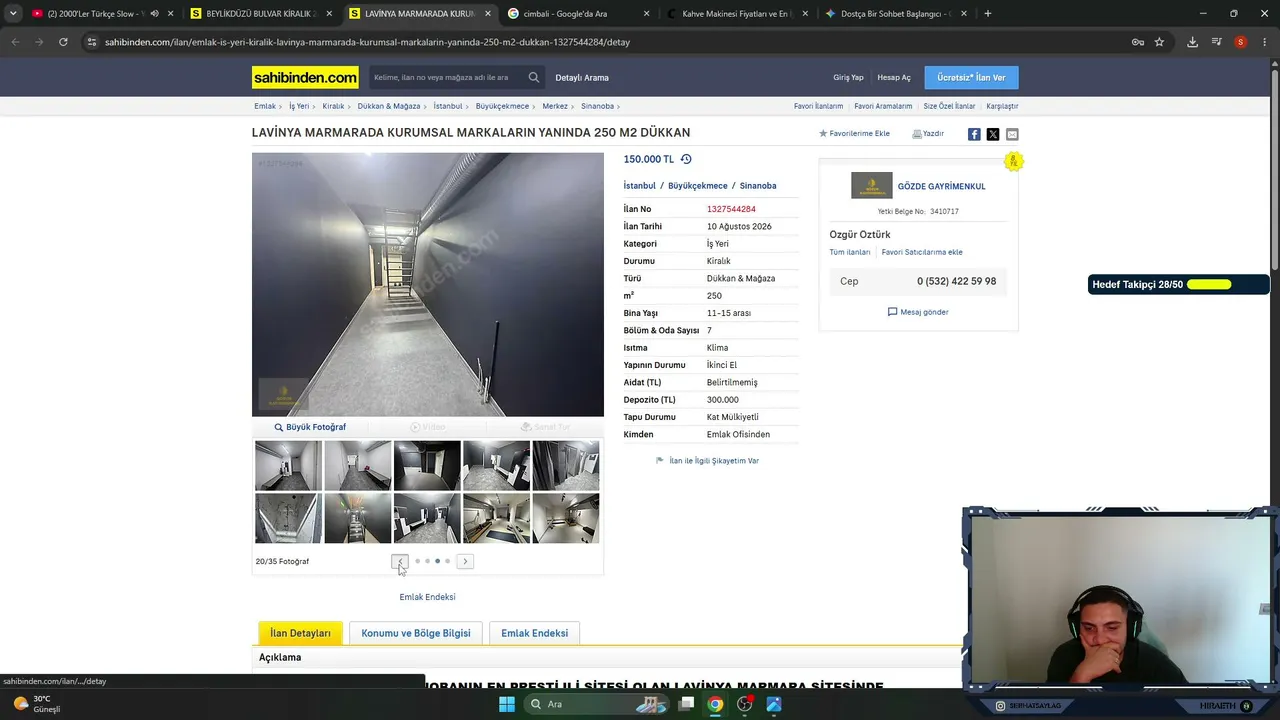Click the Sinanoba breadcrumb link

(x=597, y=106)
